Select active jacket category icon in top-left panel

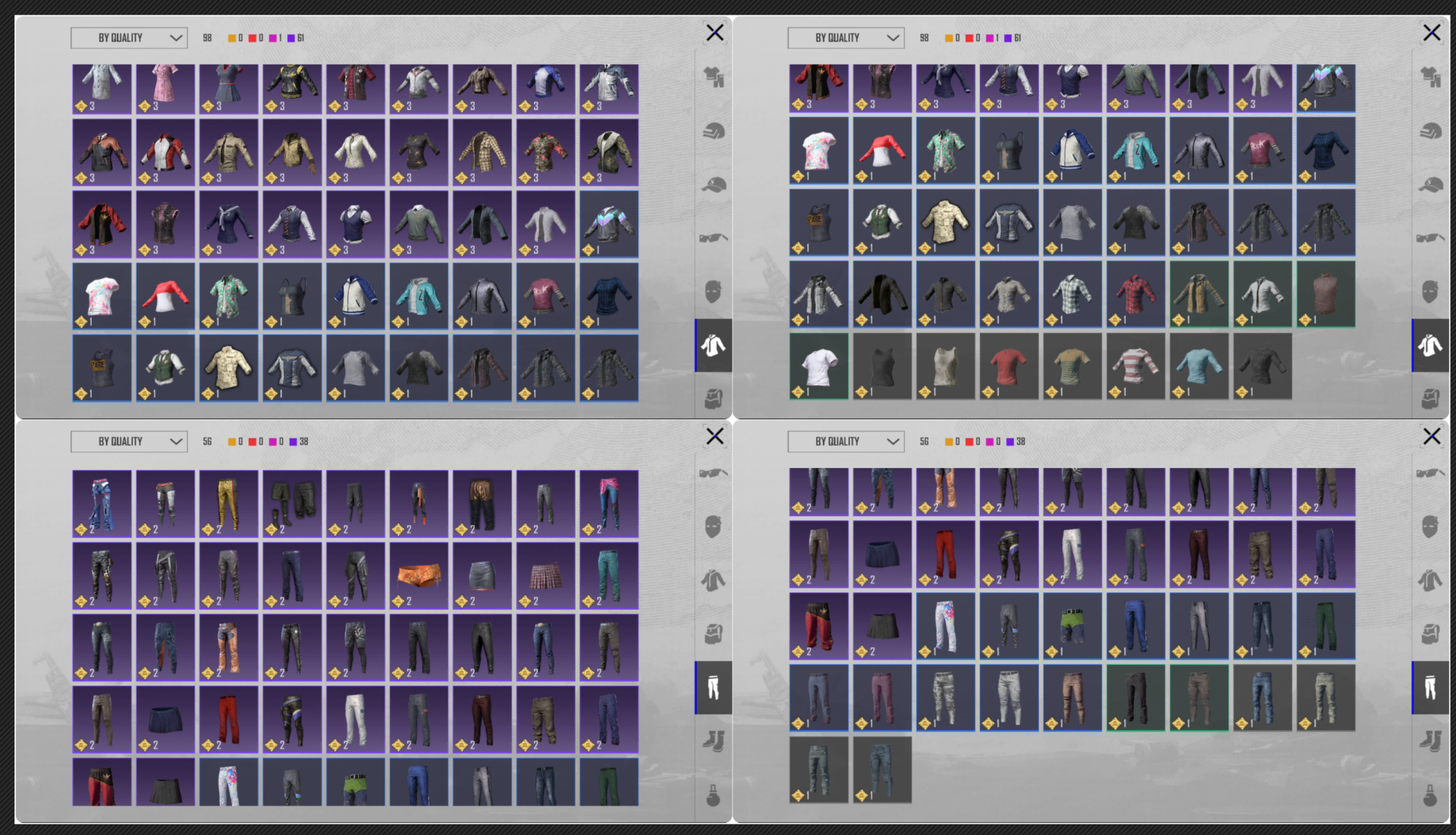[714, 346]
